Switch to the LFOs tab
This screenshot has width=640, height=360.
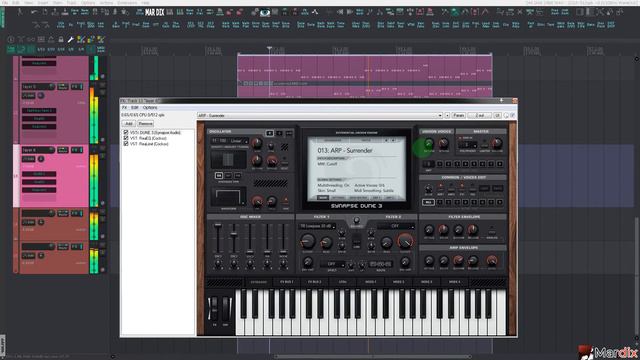(343, 282)
